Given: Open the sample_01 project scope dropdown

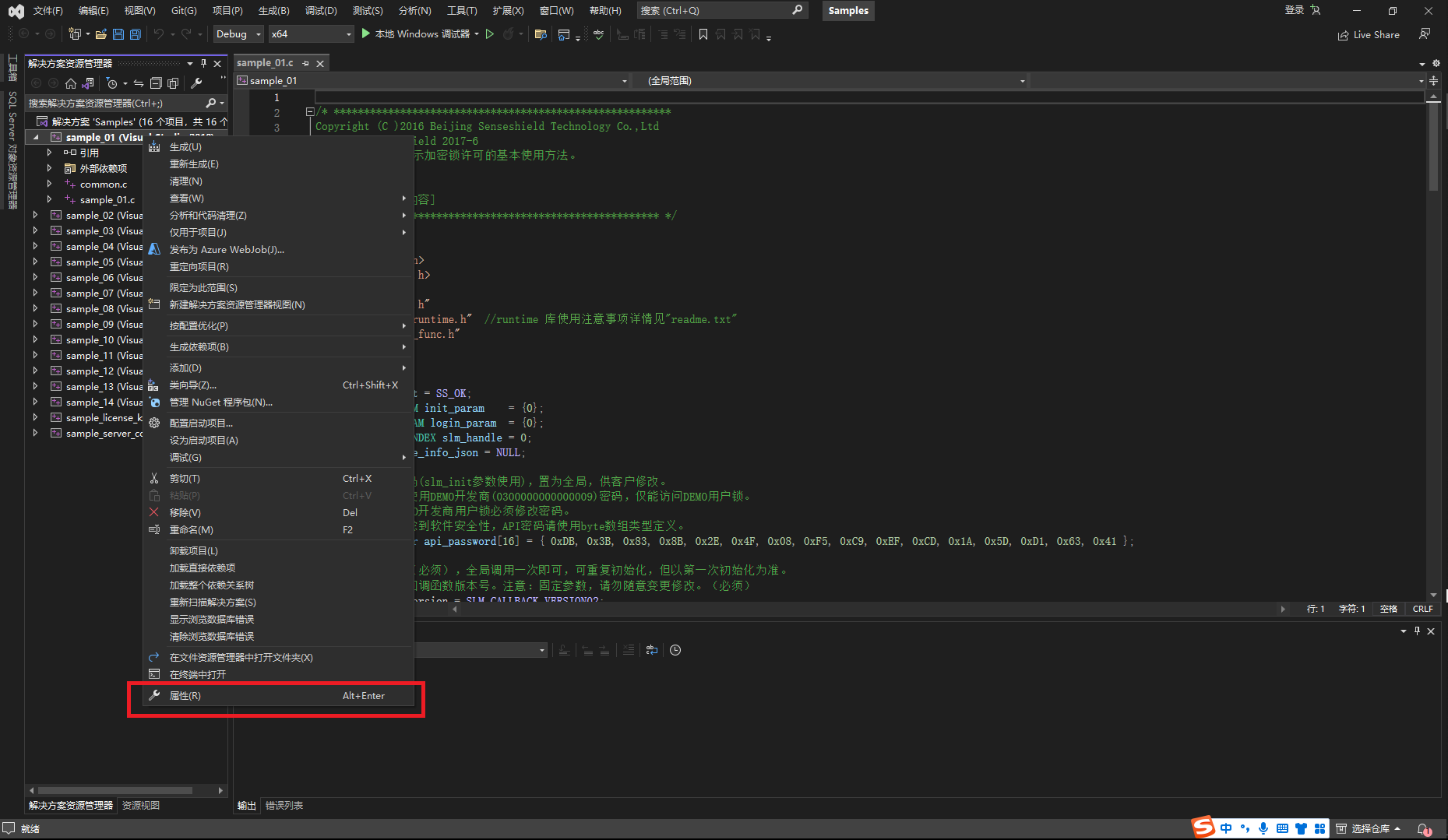Looking at the screenshot, I should pos(432,81).
